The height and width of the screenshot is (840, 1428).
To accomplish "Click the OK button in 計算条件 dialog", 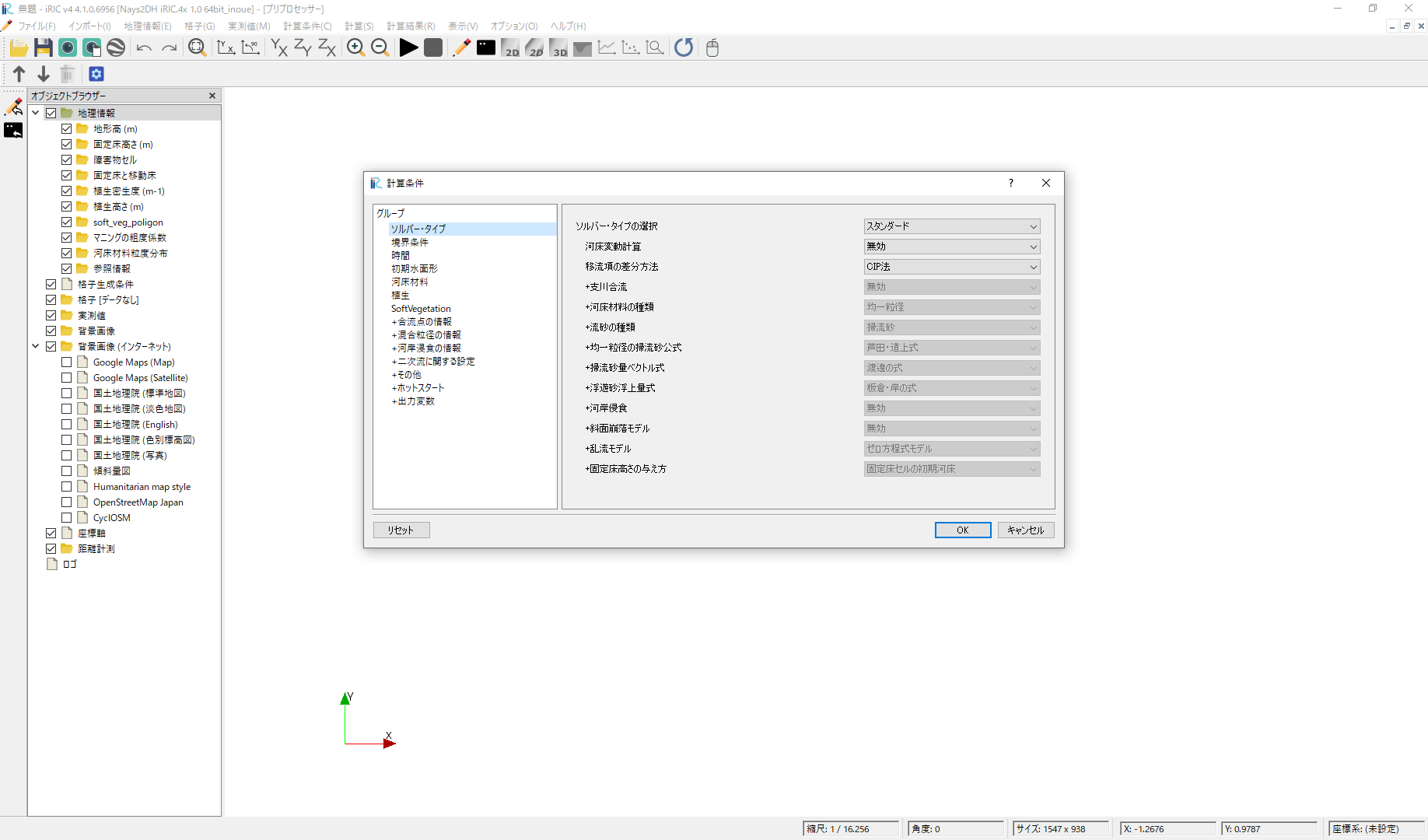I will [x=963, y=530].
